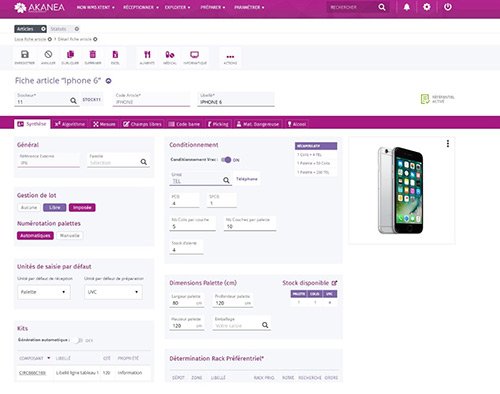This screenshot has height=394, width=500.
Task: Click the iPhone product image thumbnail
Action: pos(400,190)
